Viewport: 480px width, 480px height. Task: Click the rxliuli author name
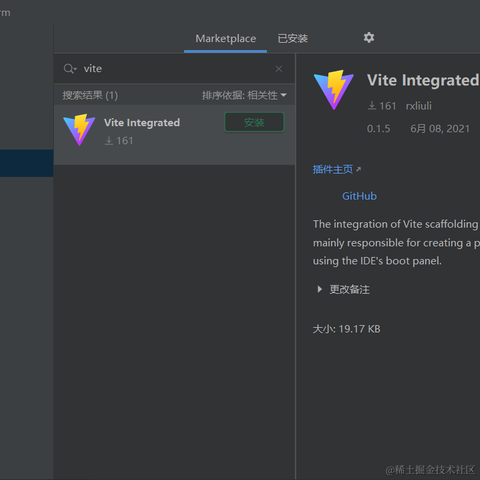tap(419, 106)
